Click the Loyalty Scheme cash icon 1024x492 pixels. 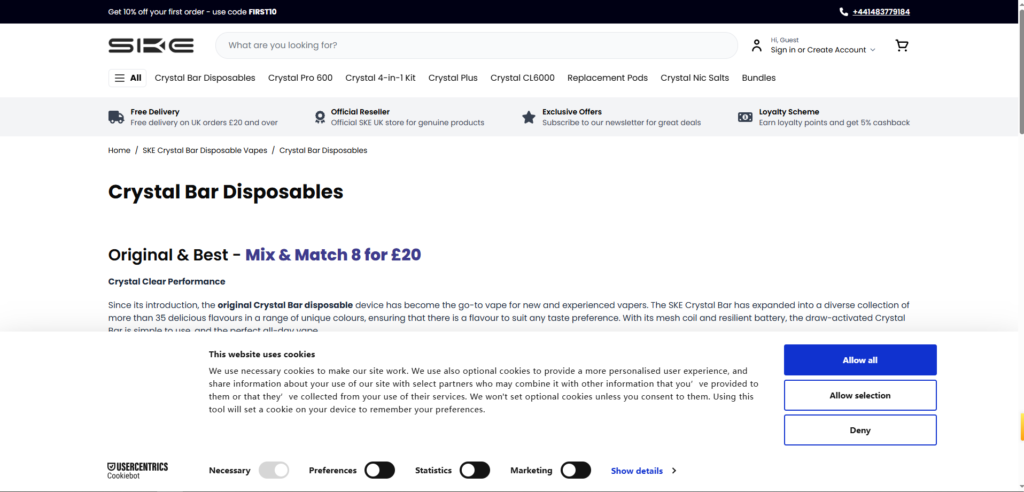coord(745,117)
